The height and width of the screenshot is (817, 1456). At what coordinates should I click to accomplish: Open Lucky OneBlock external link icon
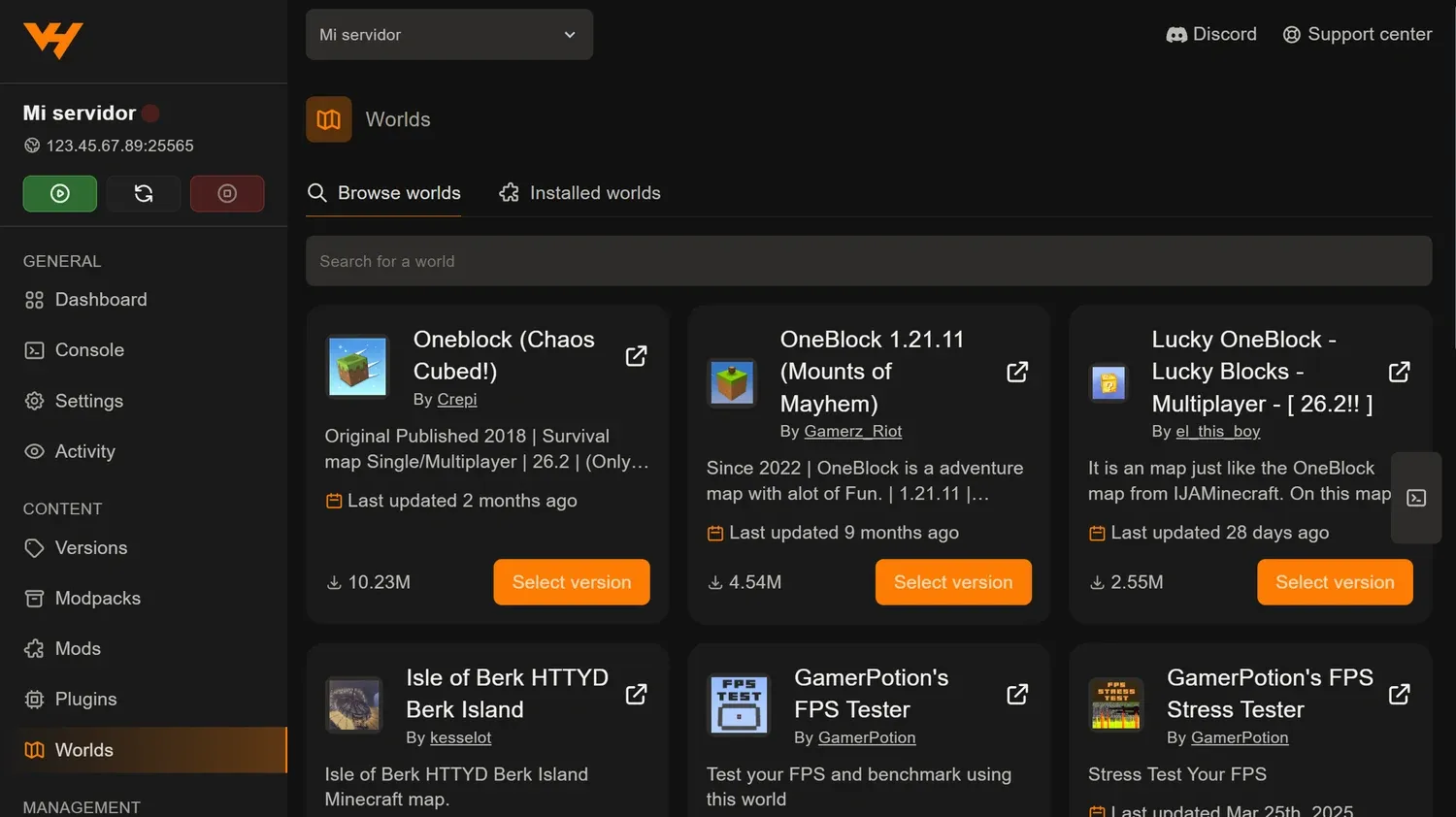[x=1399, y=372]
